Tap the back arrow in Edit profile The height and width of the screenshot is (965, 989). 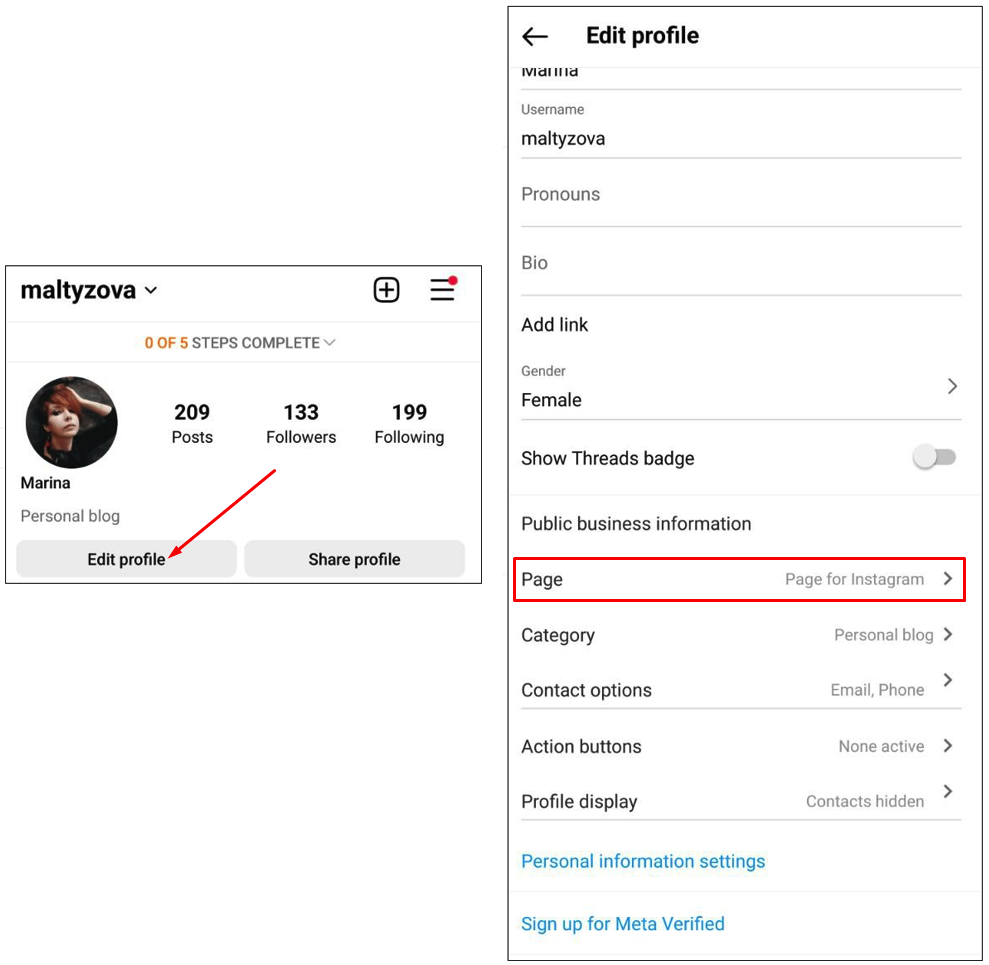click(535, 37)
